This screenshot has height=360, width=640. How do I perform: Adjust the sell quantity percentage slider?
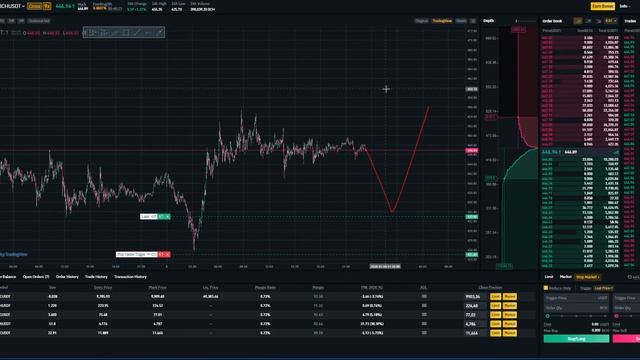[627, 316]
